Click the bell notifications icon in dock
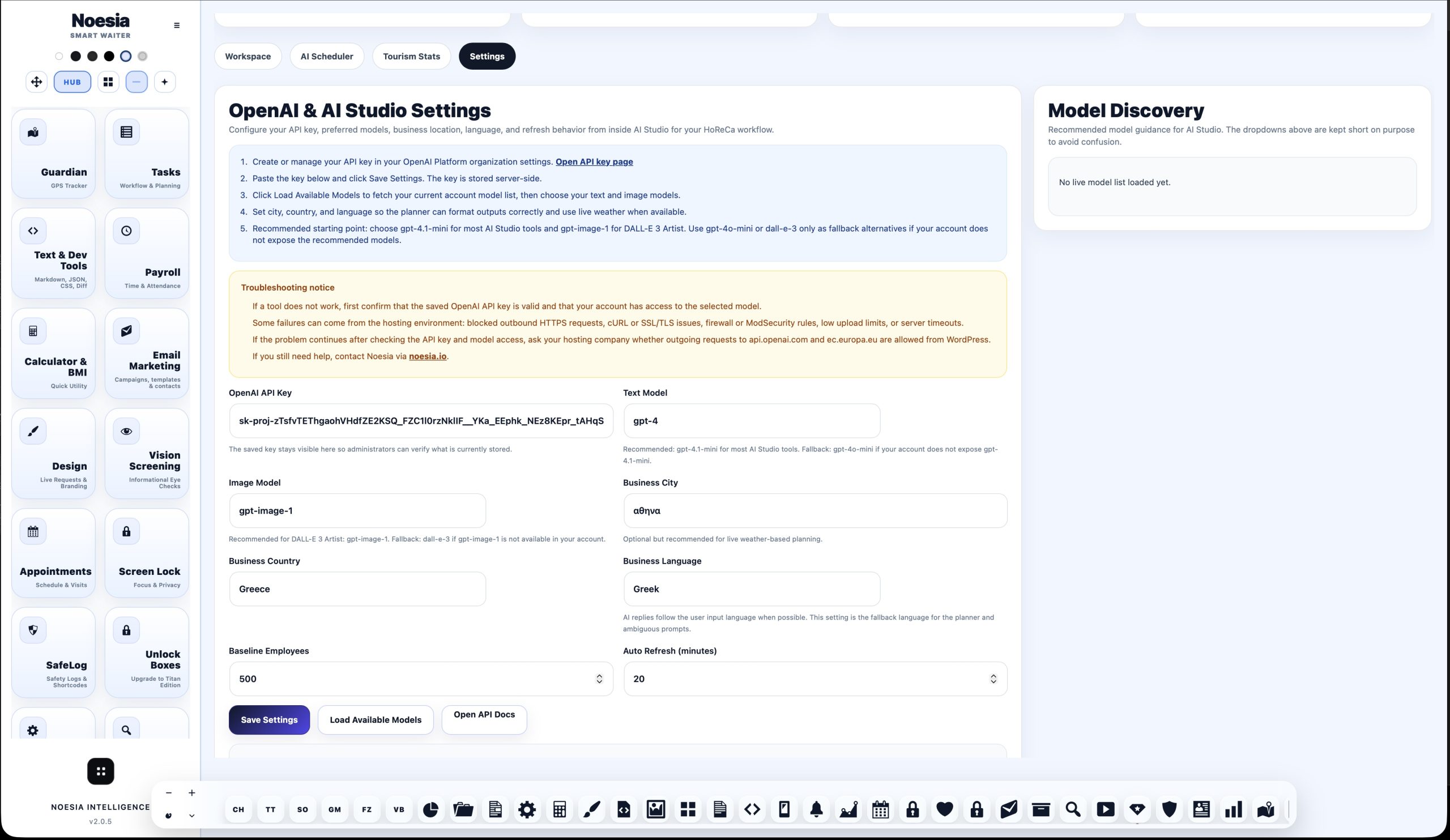 point(817,809)
